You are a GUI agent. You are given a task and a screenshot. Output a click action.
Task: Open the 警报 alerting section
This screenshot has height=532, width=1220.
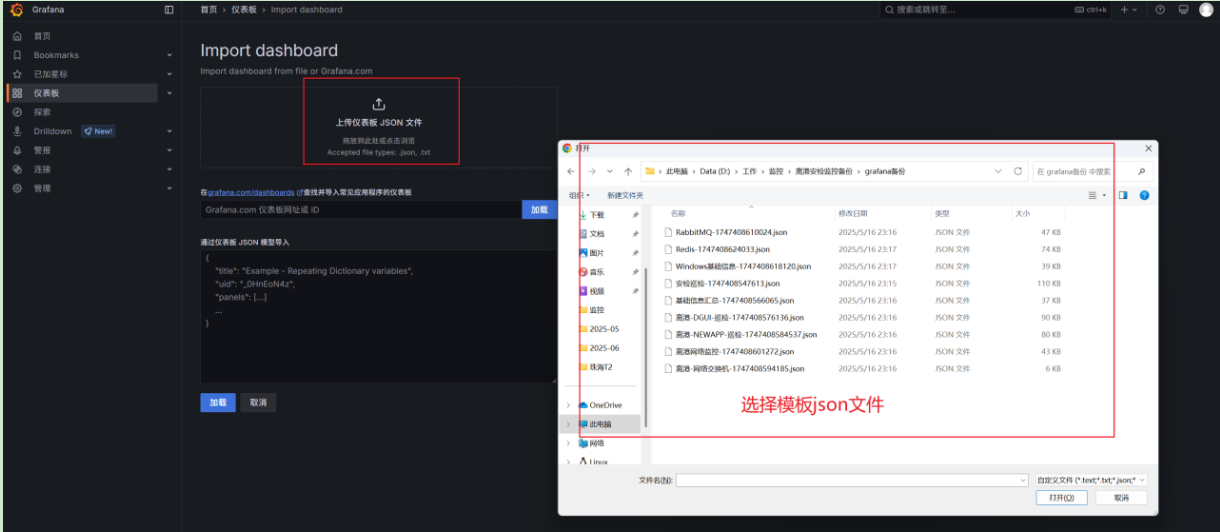(x=42, y=150)
